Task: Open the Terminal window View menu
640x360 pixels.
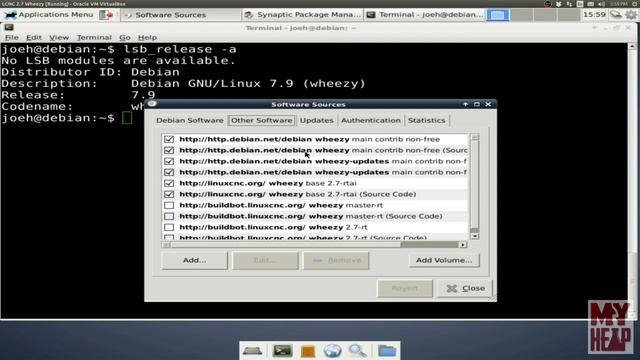Action: pyautogui.click(x=59, y=38)
